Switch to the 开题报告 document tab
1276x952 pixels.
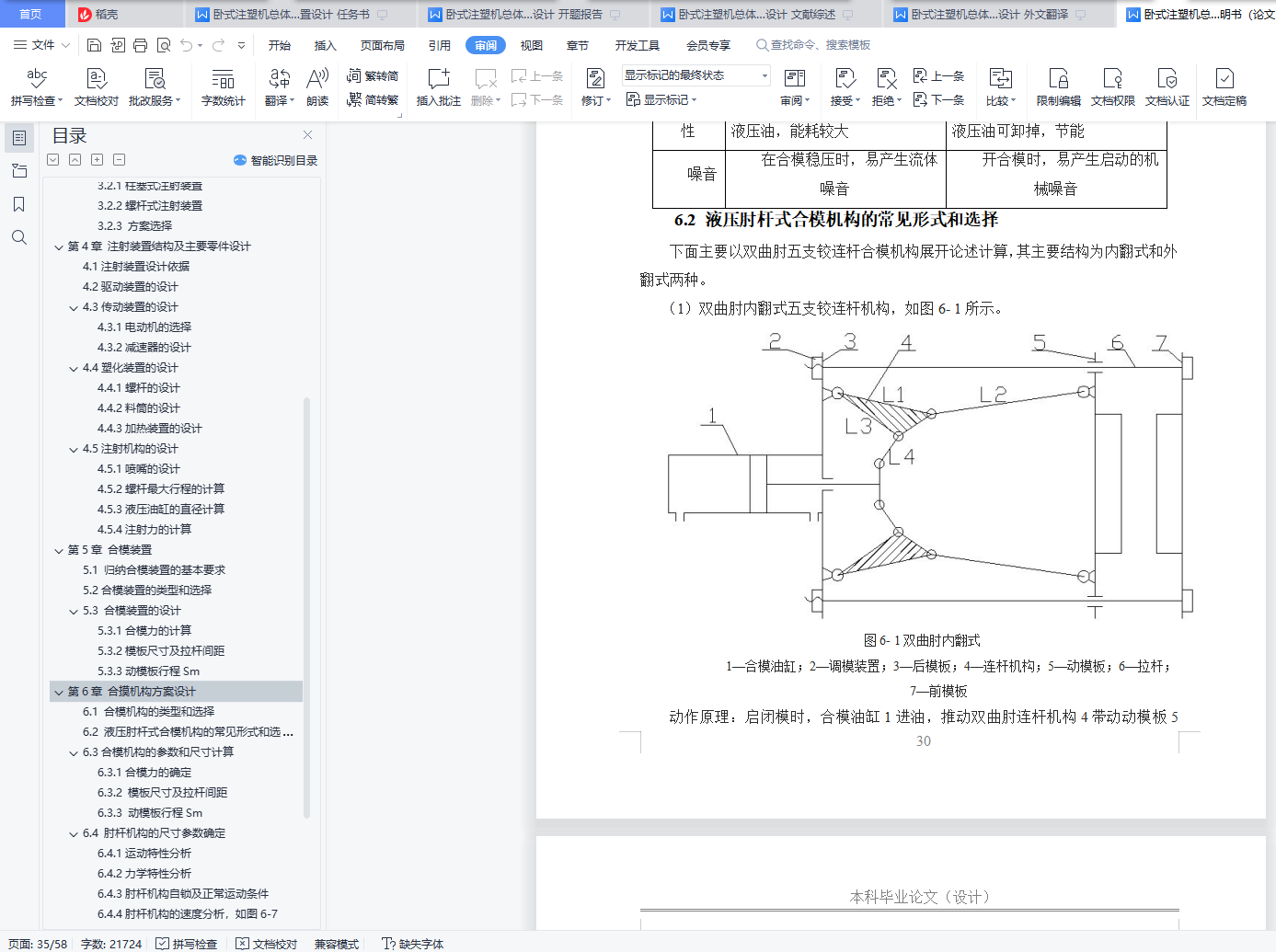click(524, 14)
